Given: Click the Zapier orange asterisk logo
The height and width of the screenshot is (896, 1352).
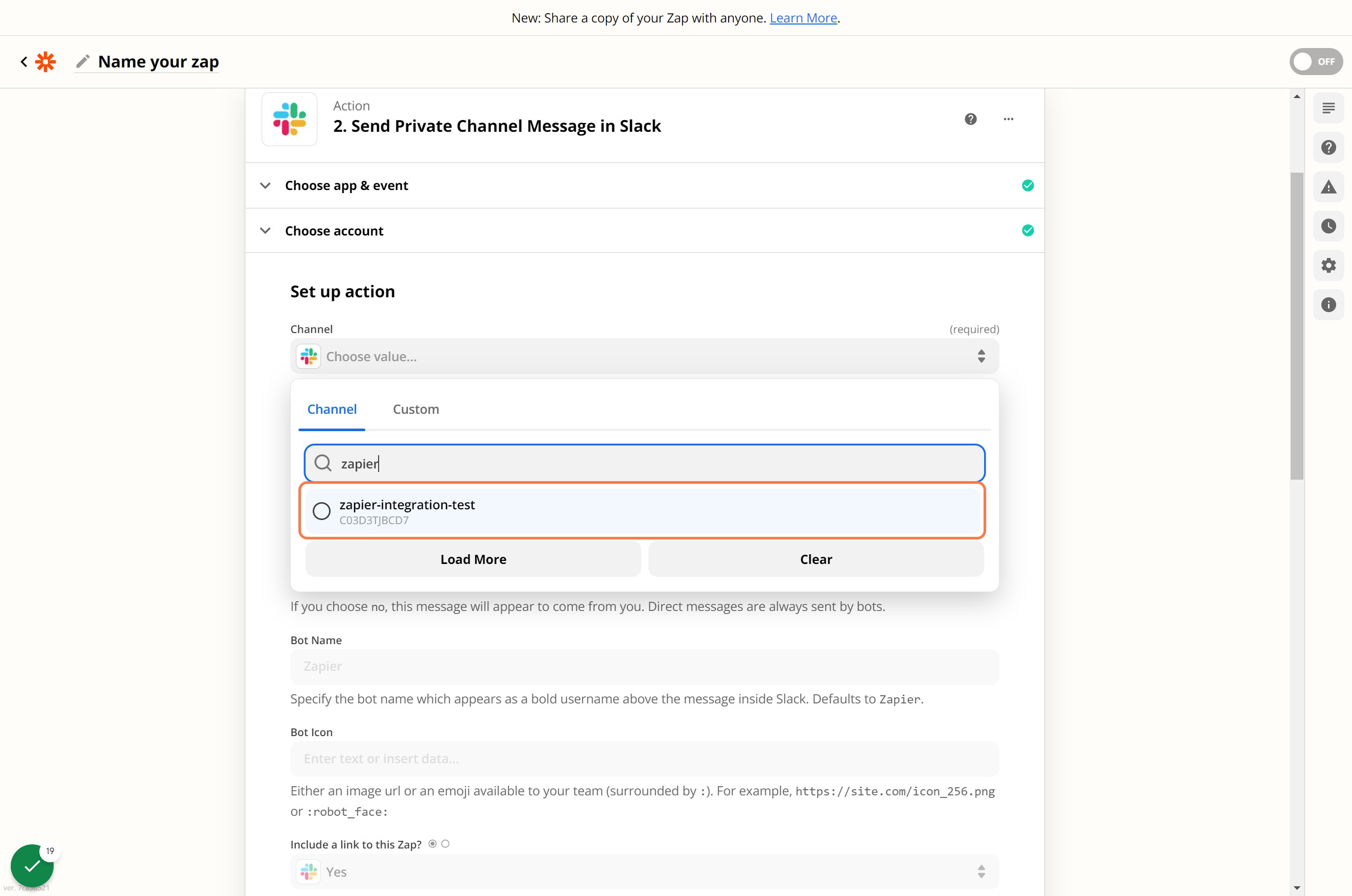Looking at the screenshot, I should [45, 62].
